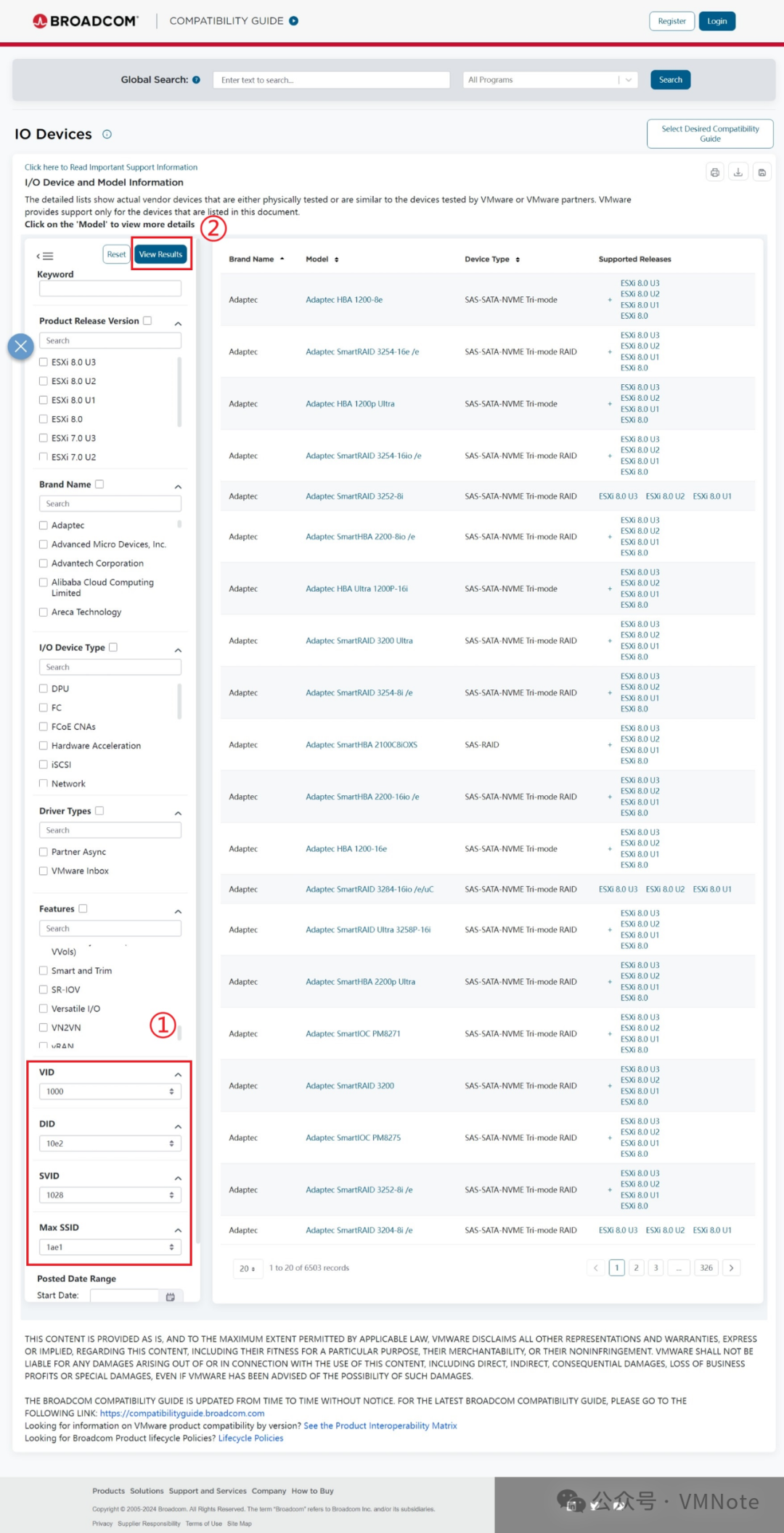Enable the VMware Inbox driver type

44,871
